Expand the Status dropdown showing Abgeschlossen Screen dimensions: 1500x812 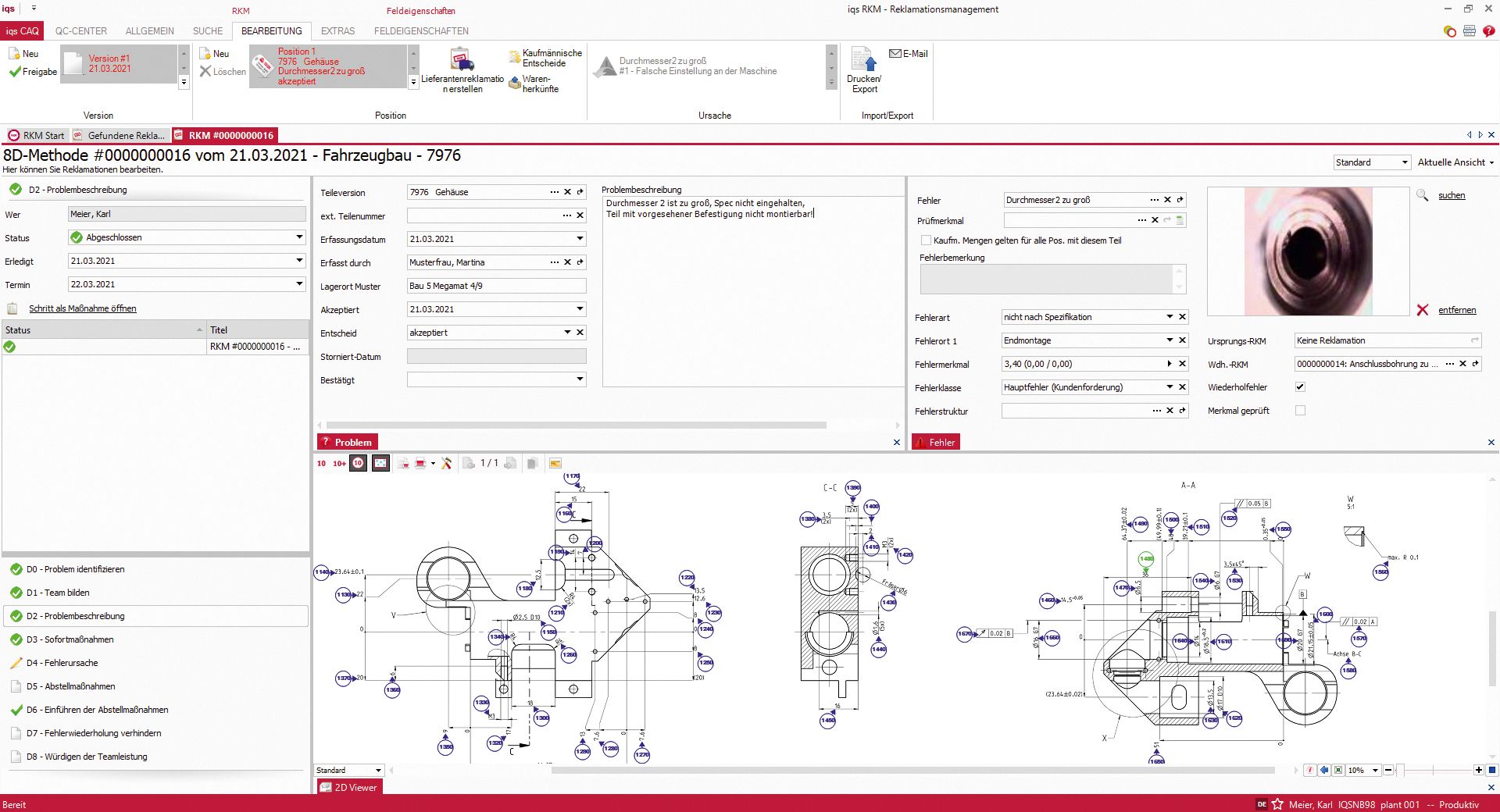click(298, 237)
